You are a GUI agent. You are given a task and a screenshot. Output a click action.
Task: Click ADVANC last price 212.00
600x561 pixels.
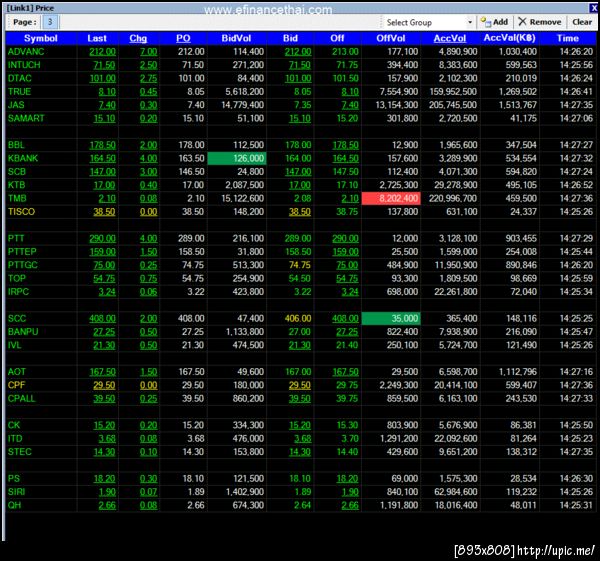[103, 52]
